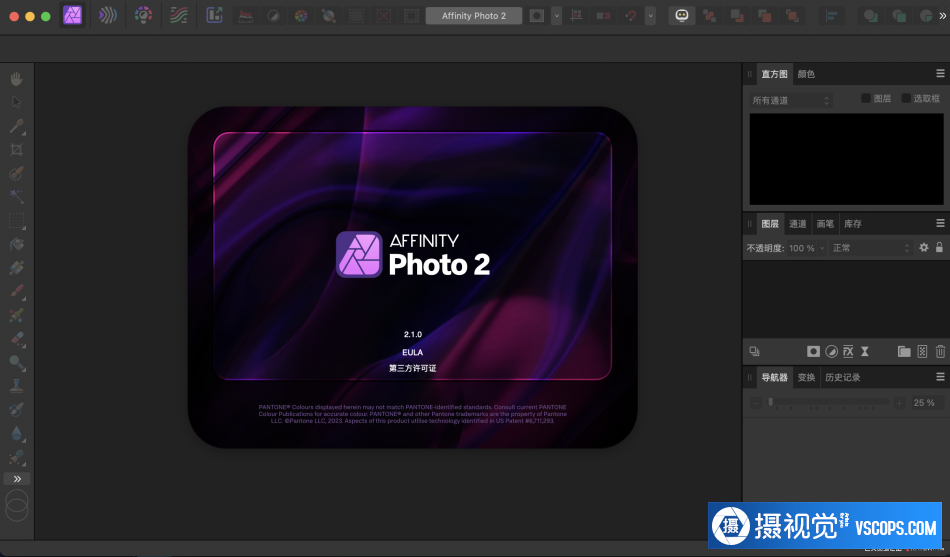Screen dimensions: 950x557
Task: Open the 直方图 tab
Action: 774,74
